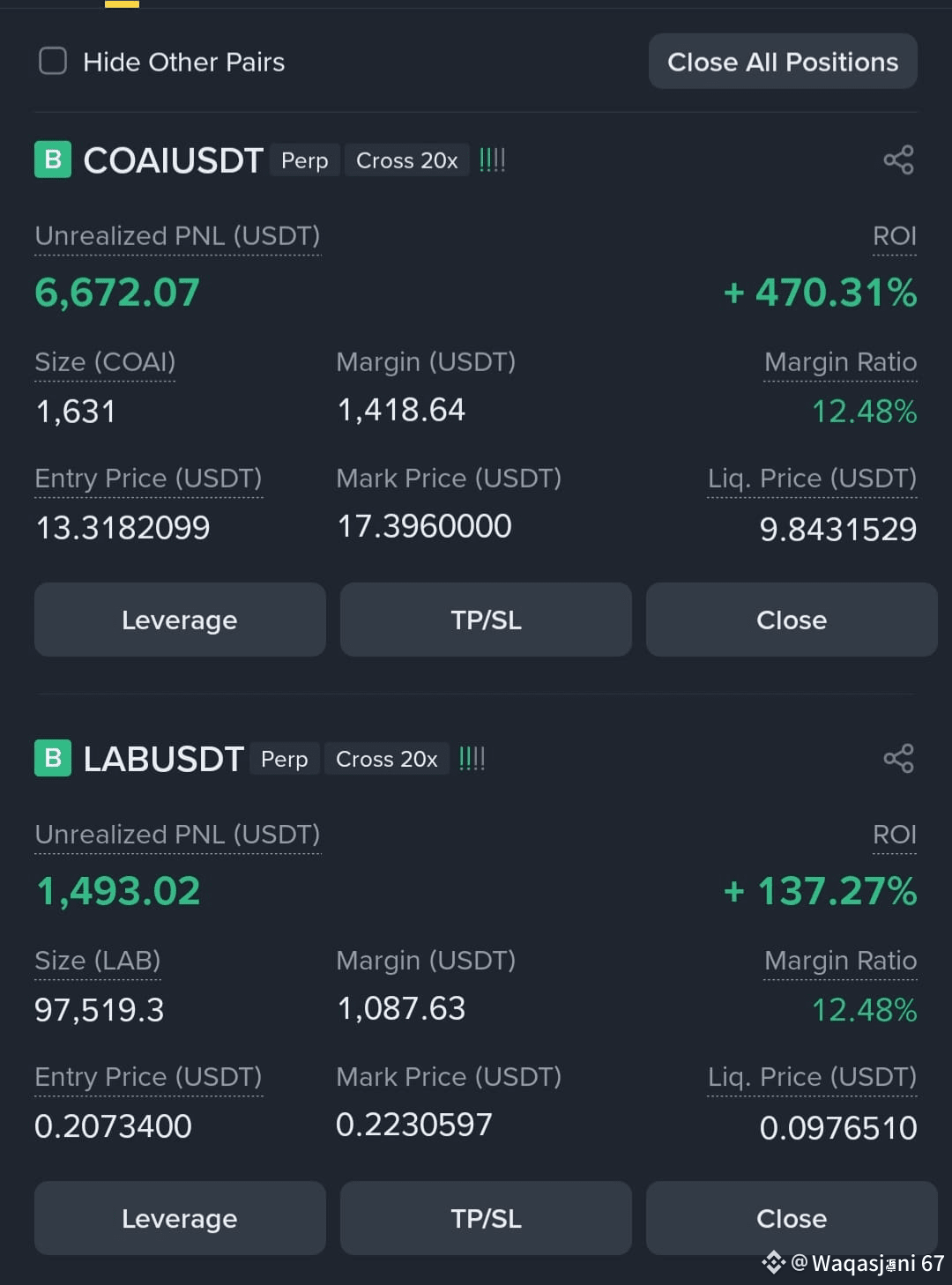Tap the green B badge beside LABUSDT
952x1285 pixels.
(53, 758)
